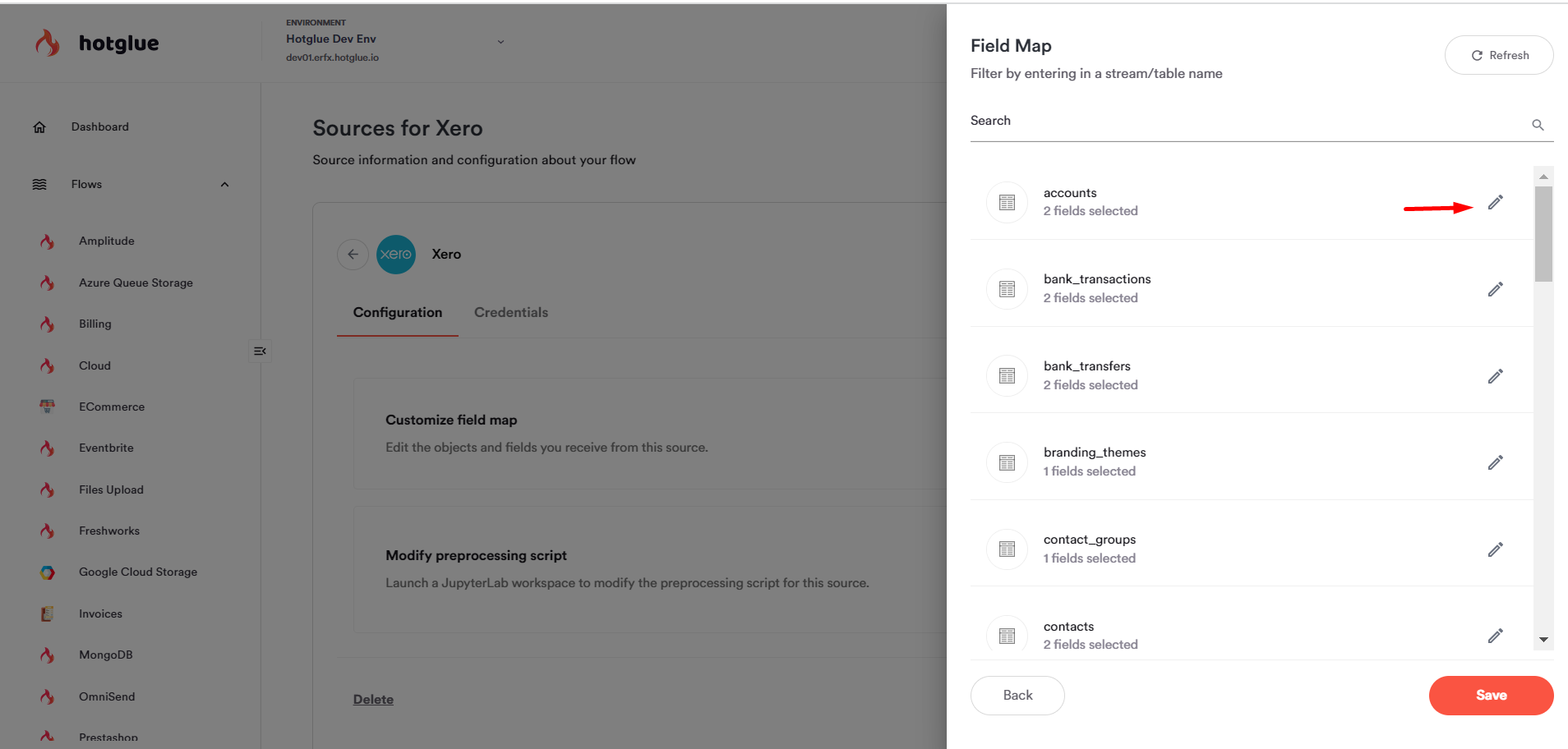Open the Files Upload flow
This screenshot has height=749, width=1568.
[111, 489]
